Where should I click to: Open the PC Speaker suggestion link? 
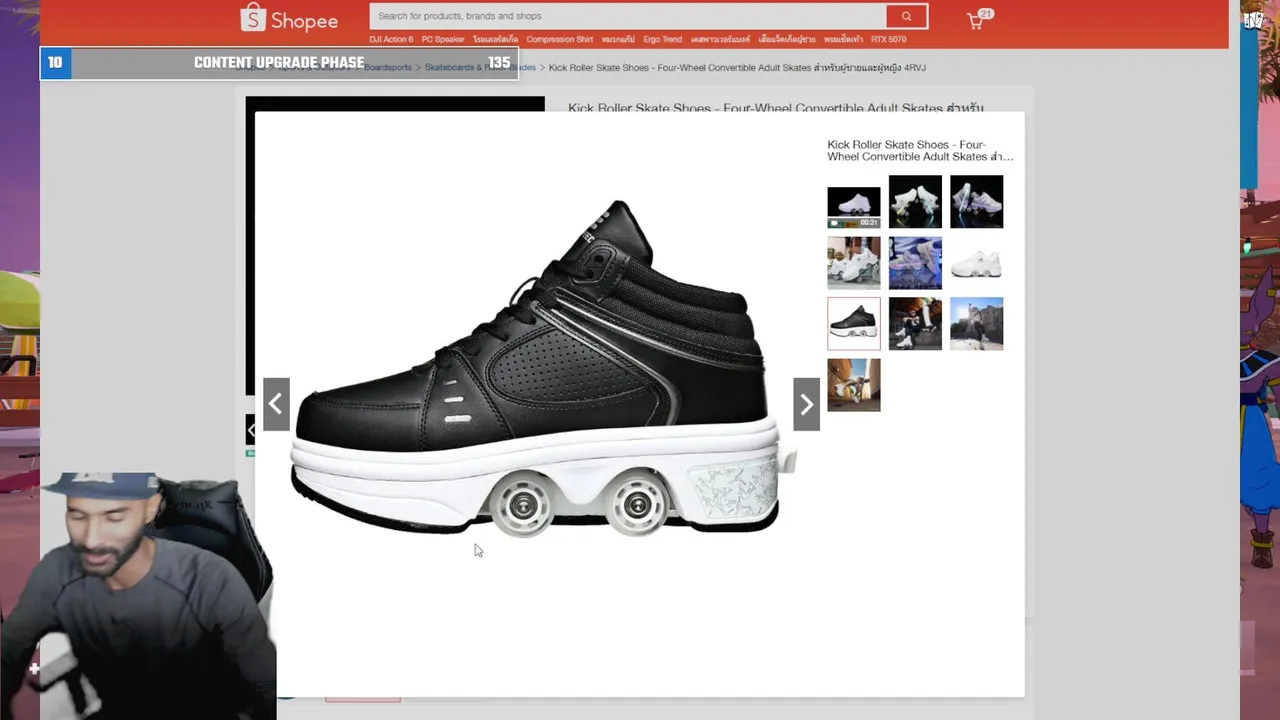[x=443, y=40]
